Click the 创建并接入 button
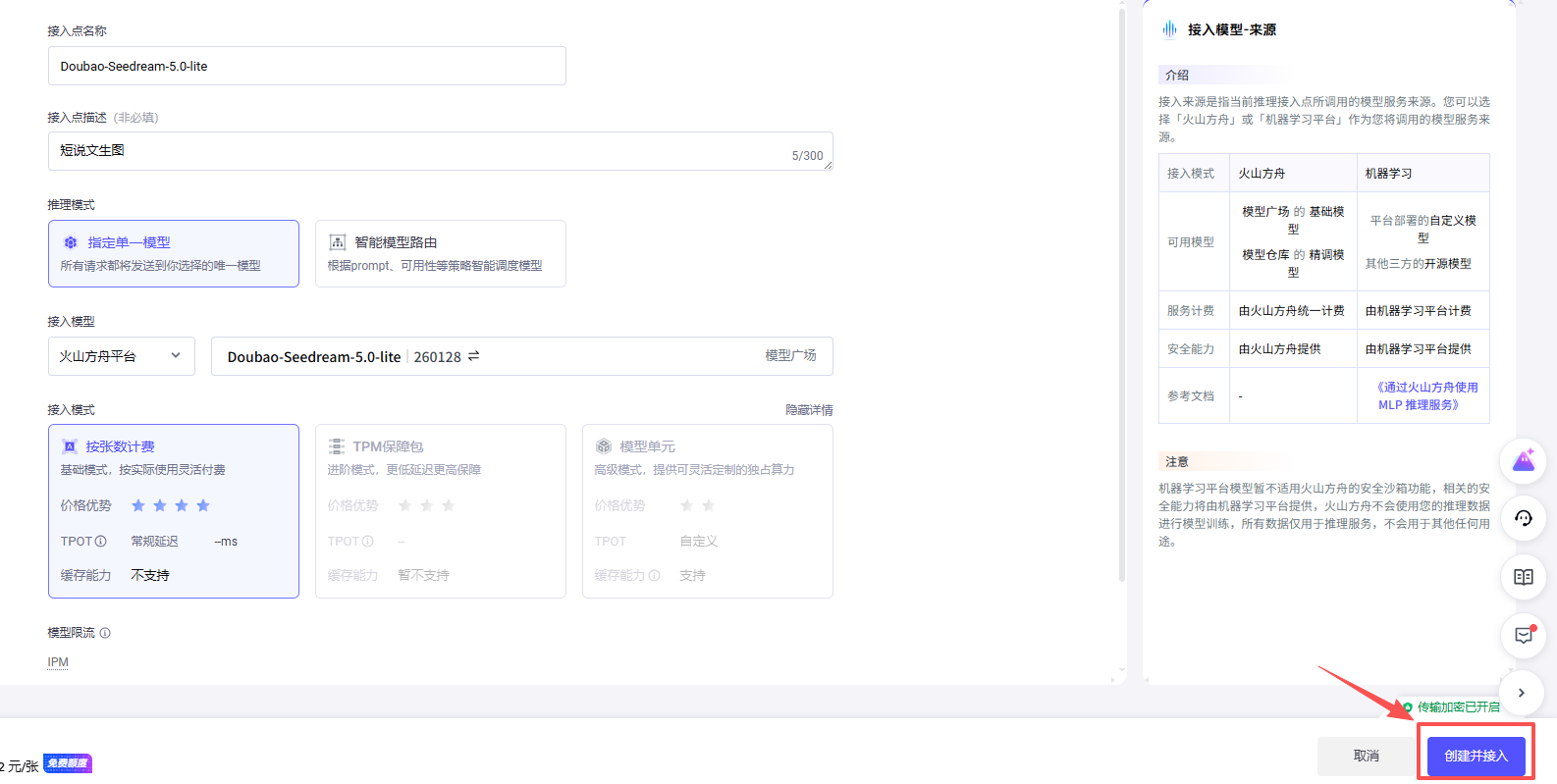1557x784 pixels. click(1476, 757)
